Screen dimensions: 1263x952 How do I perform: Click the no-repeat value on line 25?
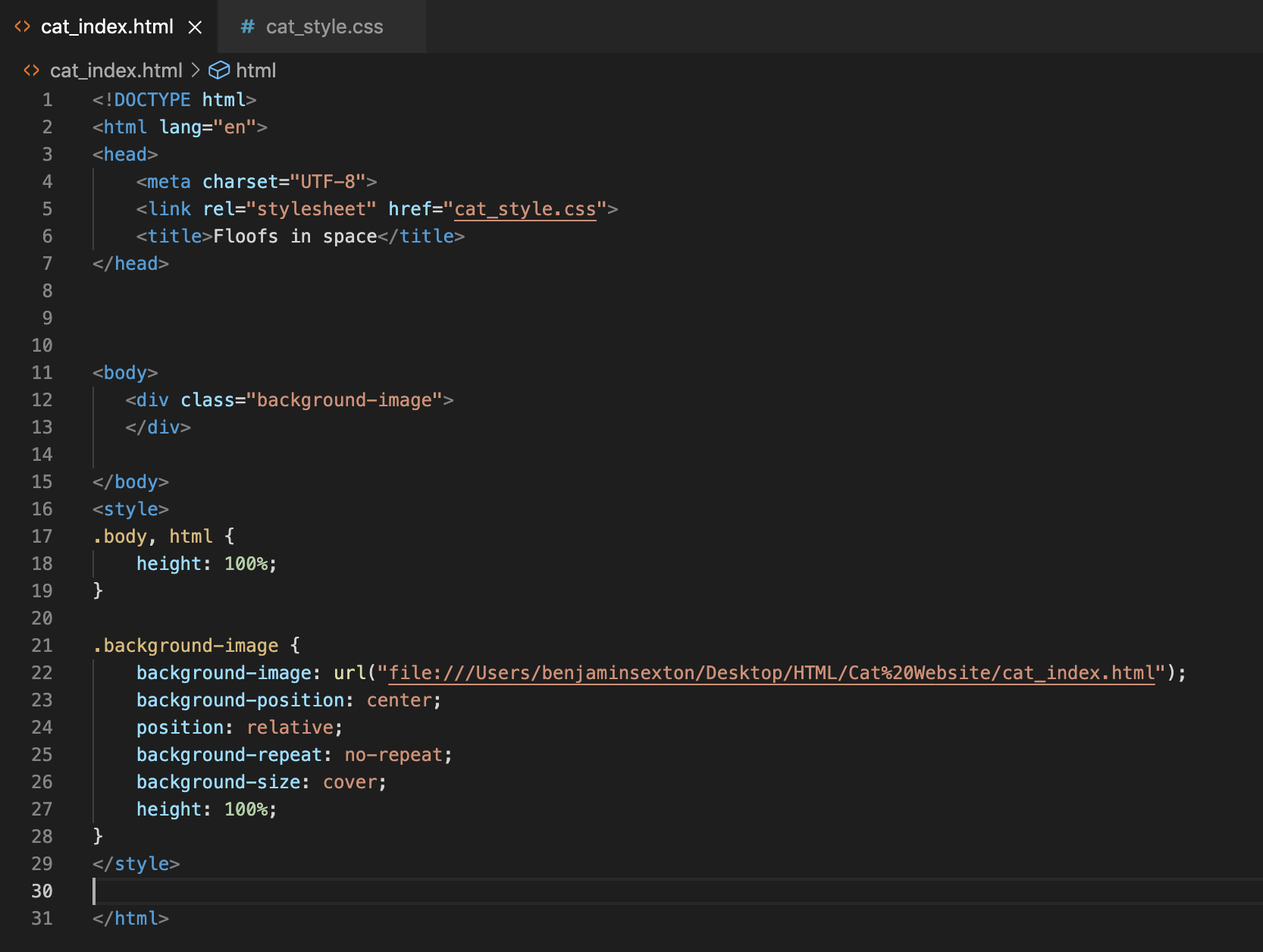click(x=393, y=754)
